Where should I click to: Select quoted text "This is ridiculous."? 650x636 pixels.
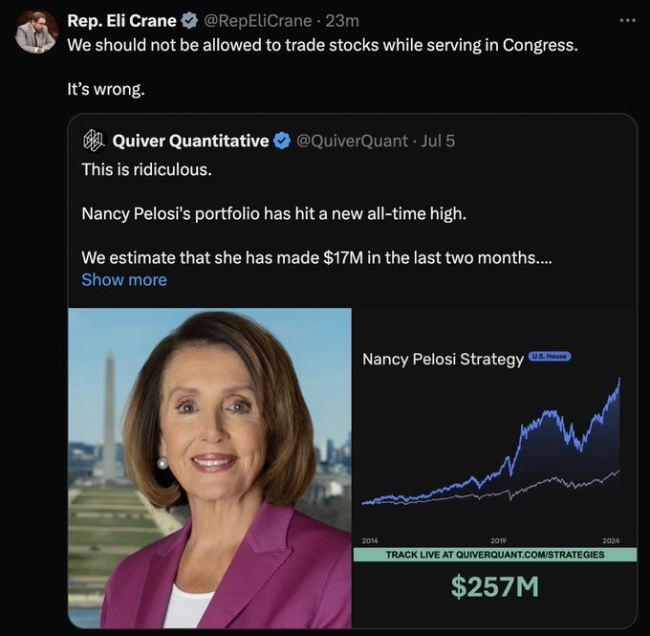point(146,170)
